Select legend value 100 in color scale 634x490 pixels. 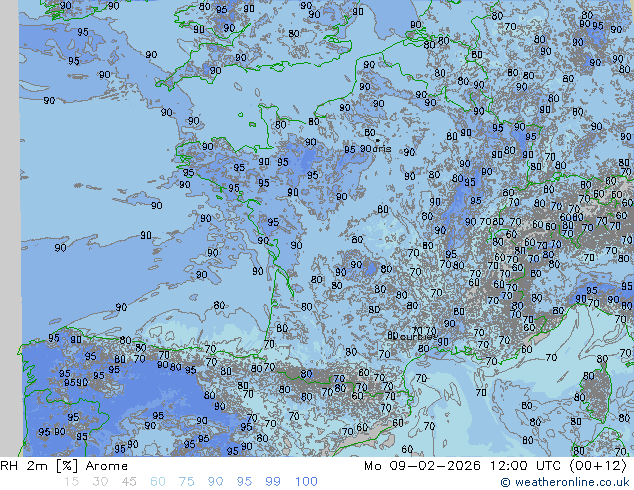click(306, 482)
